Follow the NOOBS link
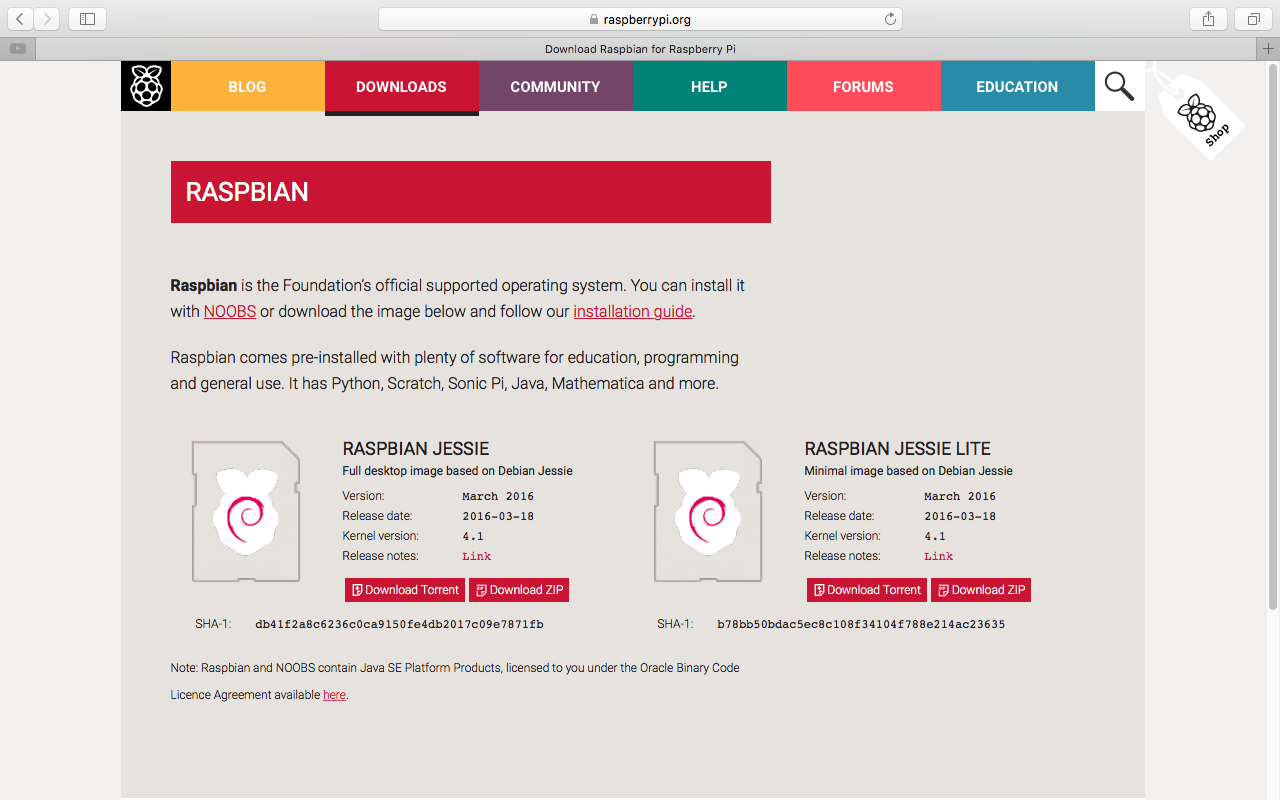Image resolution: width=1280 pixels, height=800 pixels. click(230, 311)
